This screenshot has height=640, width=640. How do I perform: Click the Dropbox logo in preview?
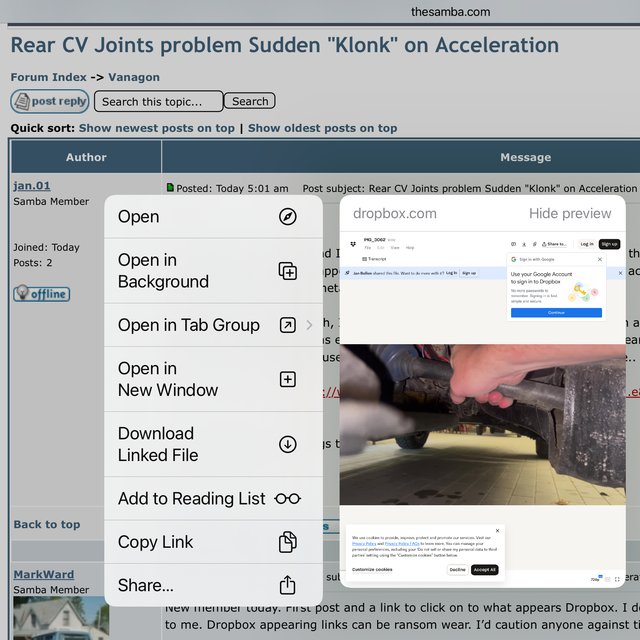tap(353, 244)
